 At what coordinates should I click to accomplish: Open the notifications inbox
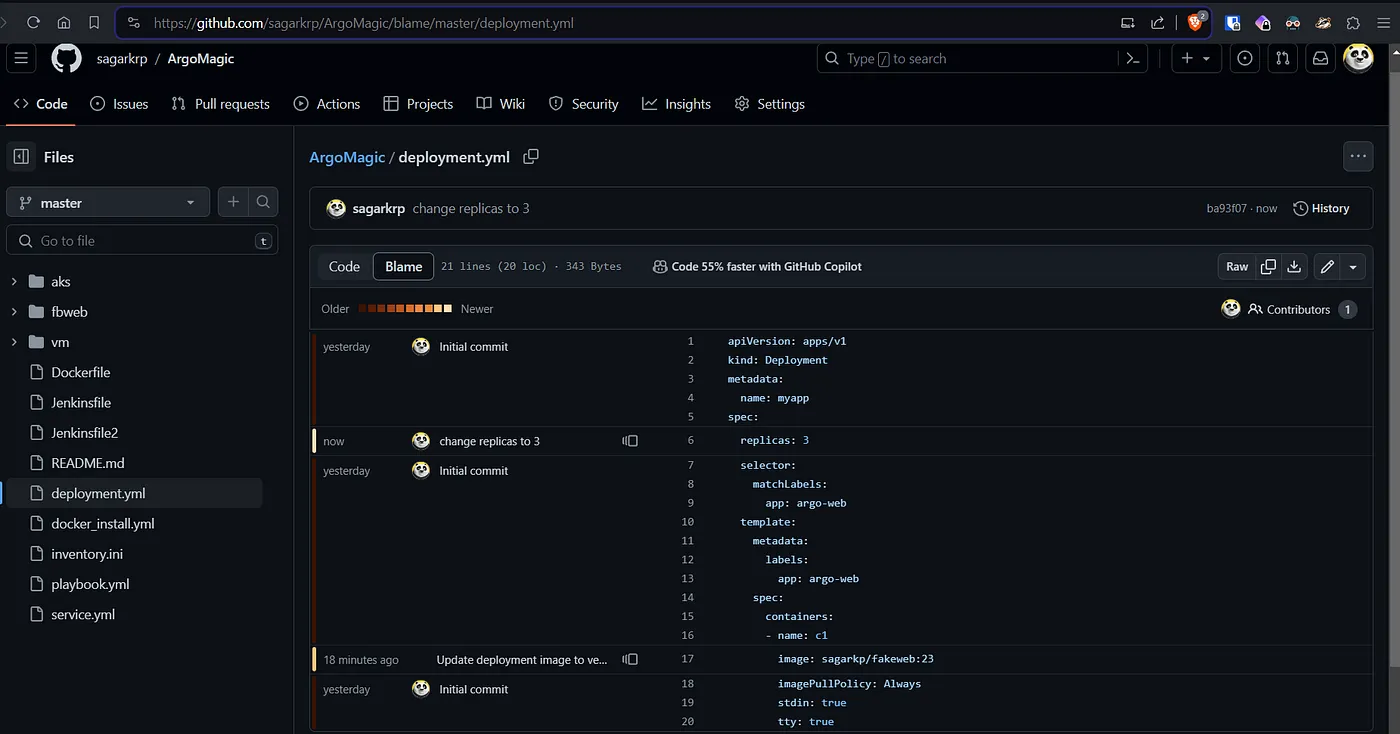tap(1321, 59)
